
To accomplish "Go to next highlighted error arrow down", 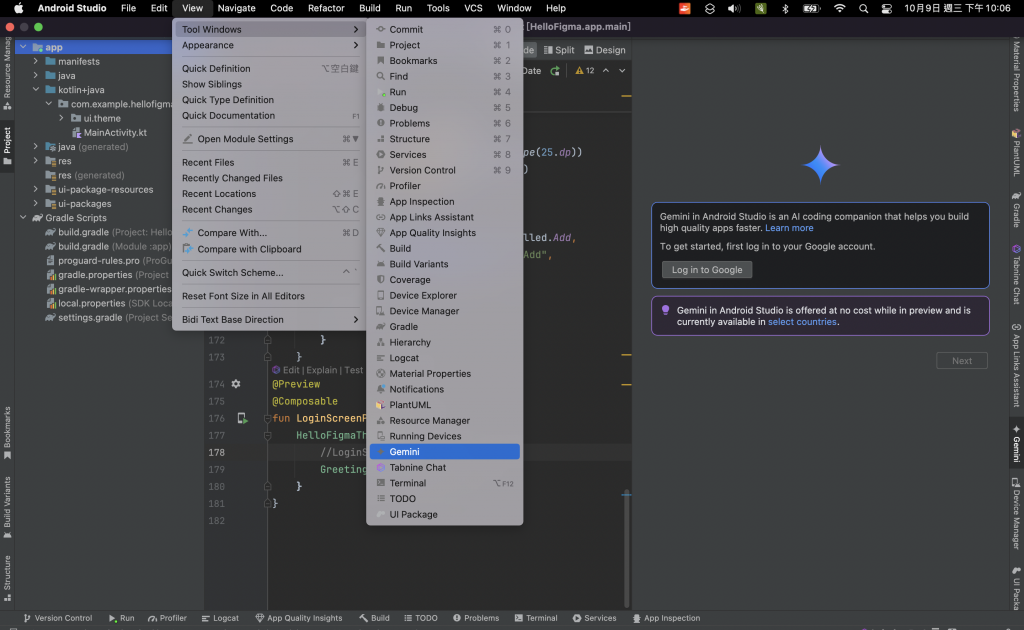I will click(x=622, y=71).
